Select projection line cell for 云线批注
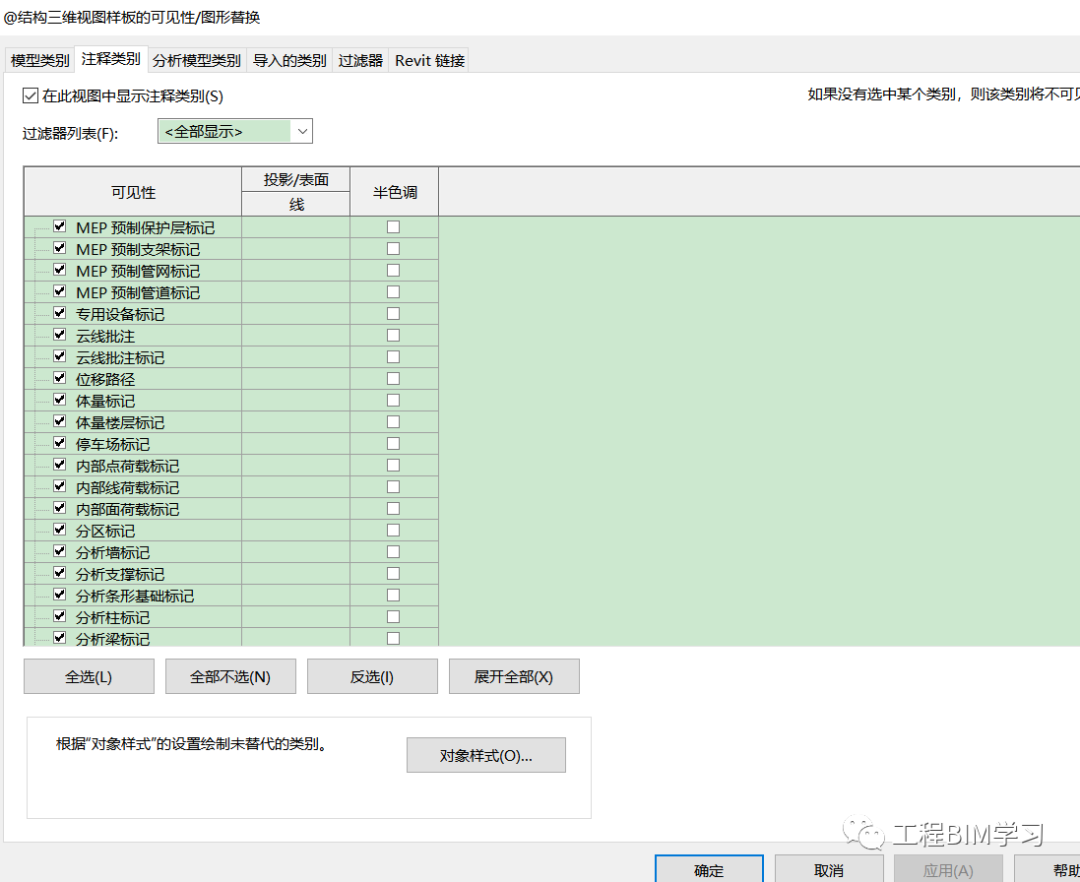The height and width of the screenshot is (882, 1080). (x=295, y=335)
